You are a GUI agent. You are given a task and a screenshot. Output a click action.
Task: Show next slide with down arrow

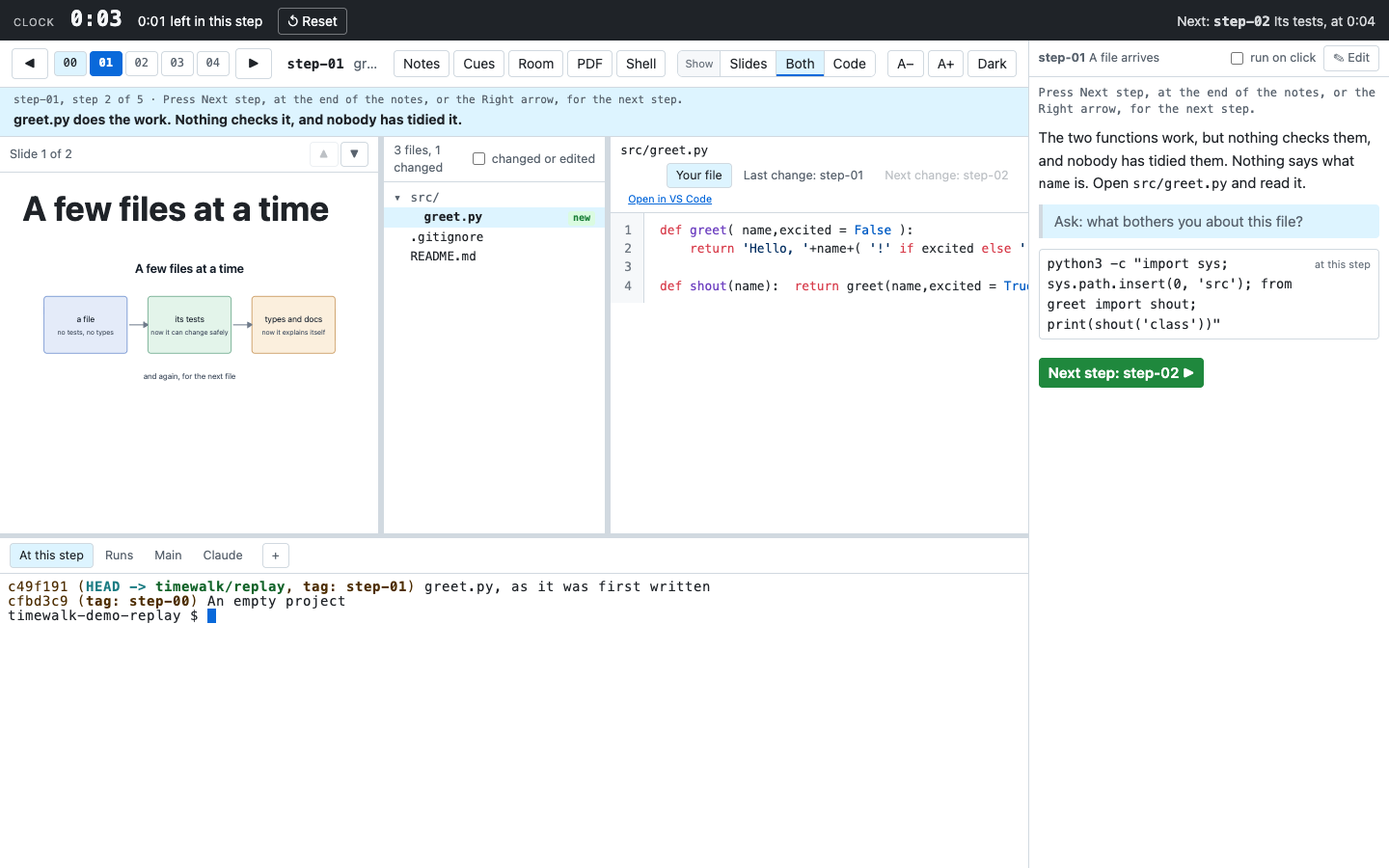coord(355,154)
